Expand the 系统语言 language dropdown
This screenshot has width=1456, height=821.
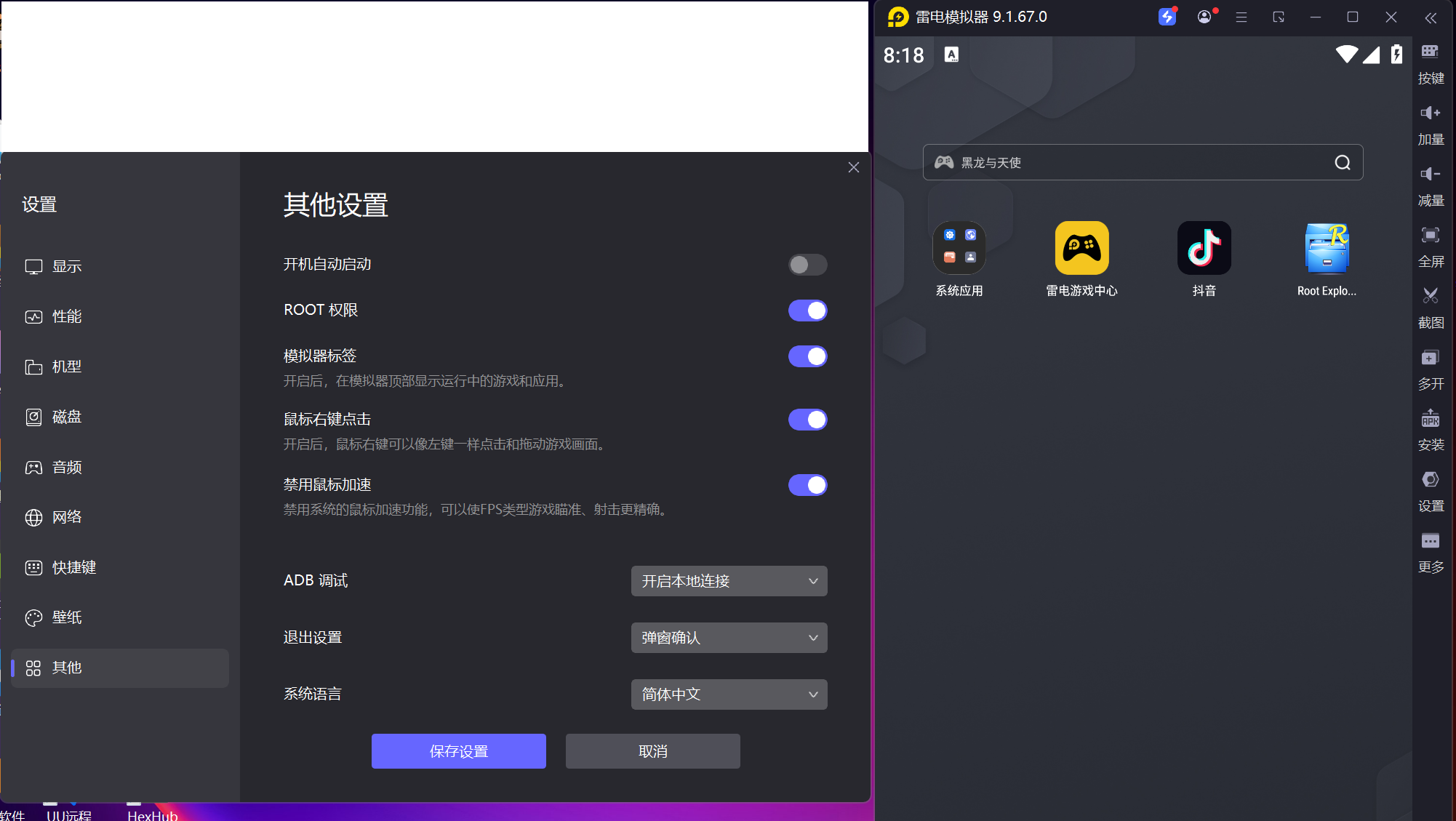pos(729,694)
